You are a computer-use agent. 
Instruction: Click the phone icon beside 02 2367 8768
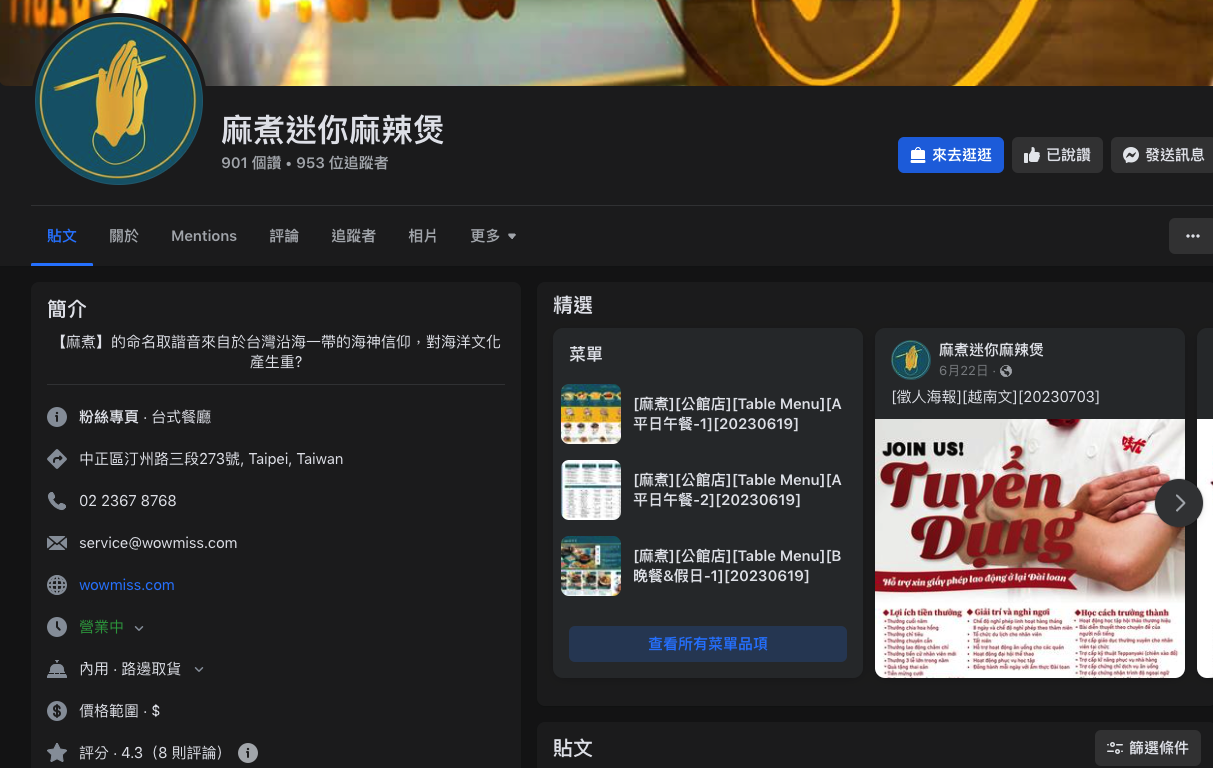point(57,501)
